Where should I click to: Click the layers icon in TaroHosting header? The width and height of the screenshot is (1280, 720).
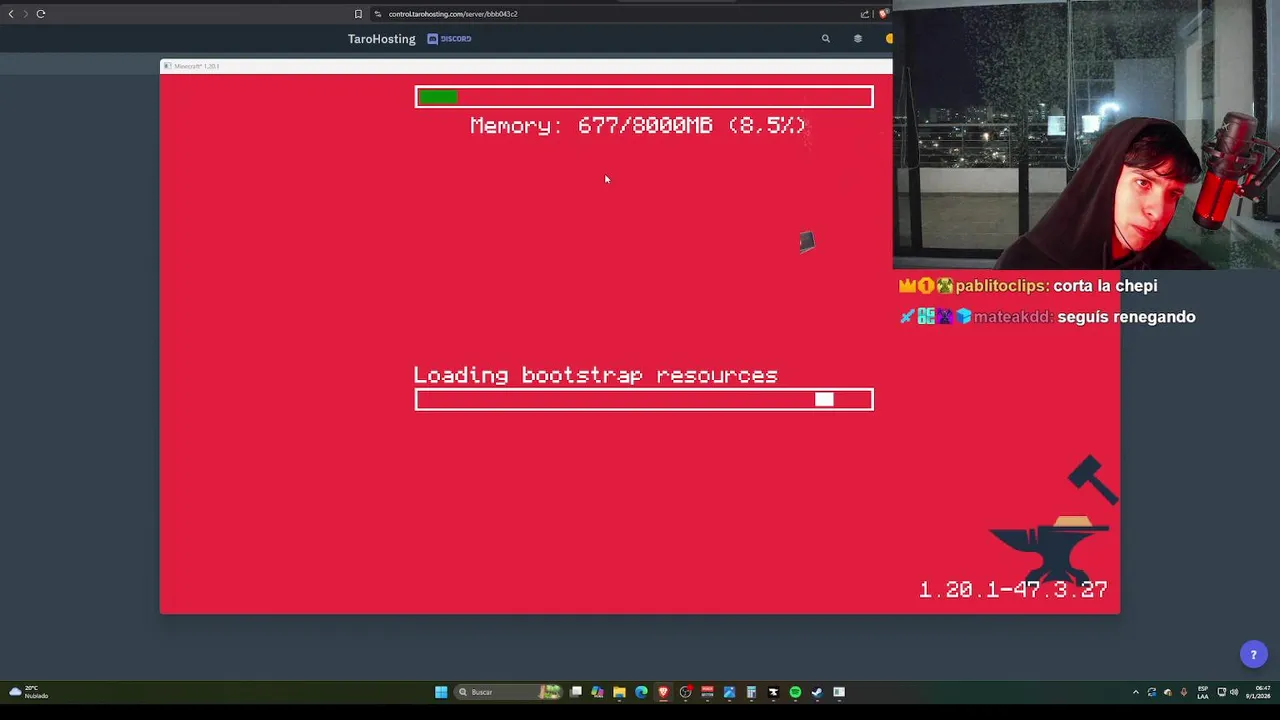point(858,39)
